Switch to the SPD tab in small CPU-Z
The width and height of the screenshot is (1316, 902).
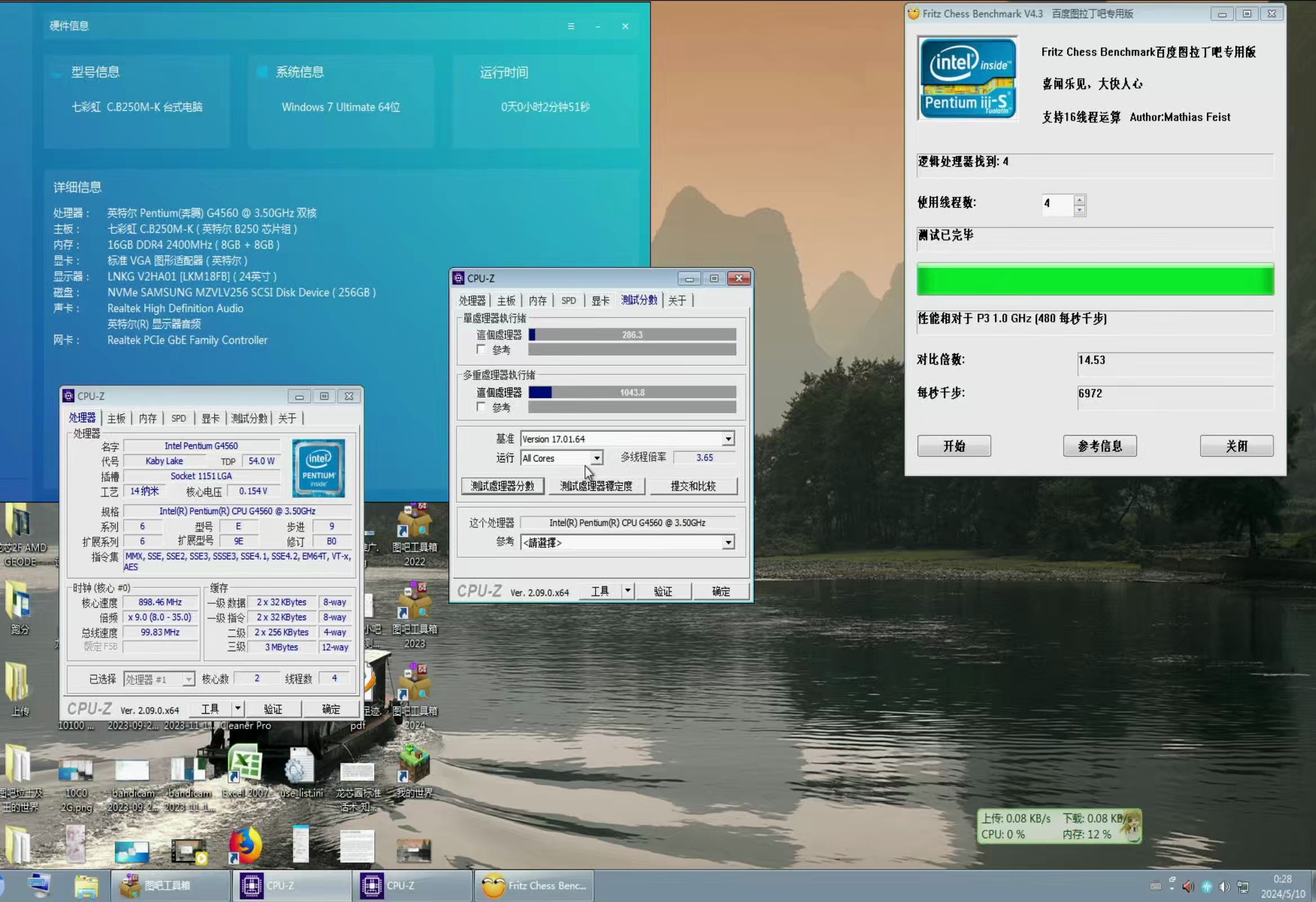pos(178,418)
